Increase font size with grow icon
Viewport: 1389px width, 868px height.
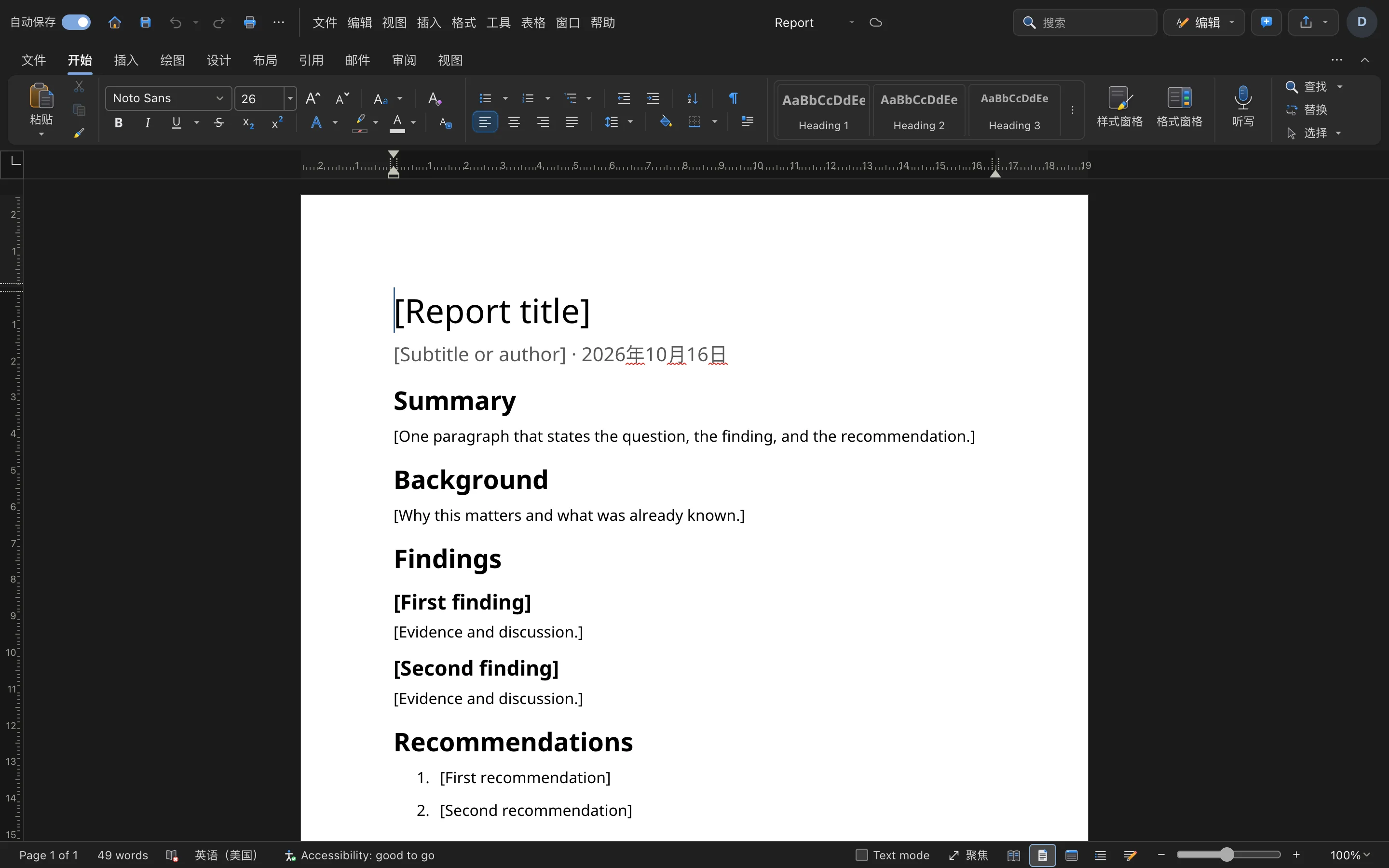click(x=313, y=98)
